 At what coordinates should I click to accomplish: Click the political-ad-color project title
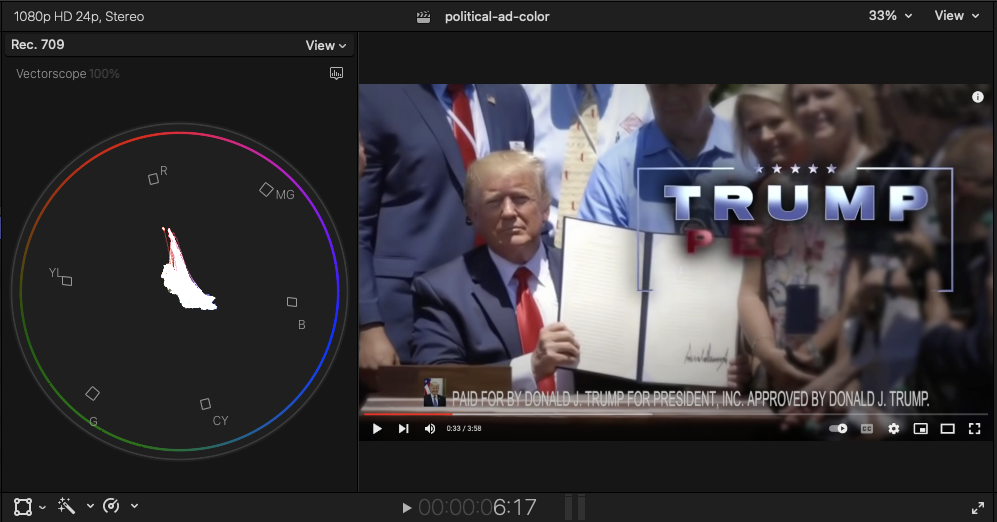pyautogui.click(x=496, y=16)
